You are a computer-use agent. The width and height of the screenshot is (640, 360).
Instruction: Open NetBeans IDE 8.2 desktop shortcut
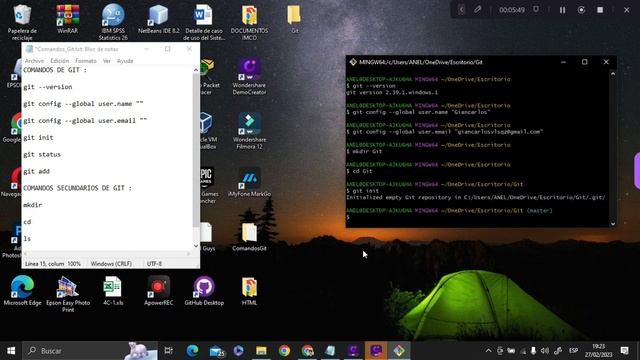tap(158, 19)
